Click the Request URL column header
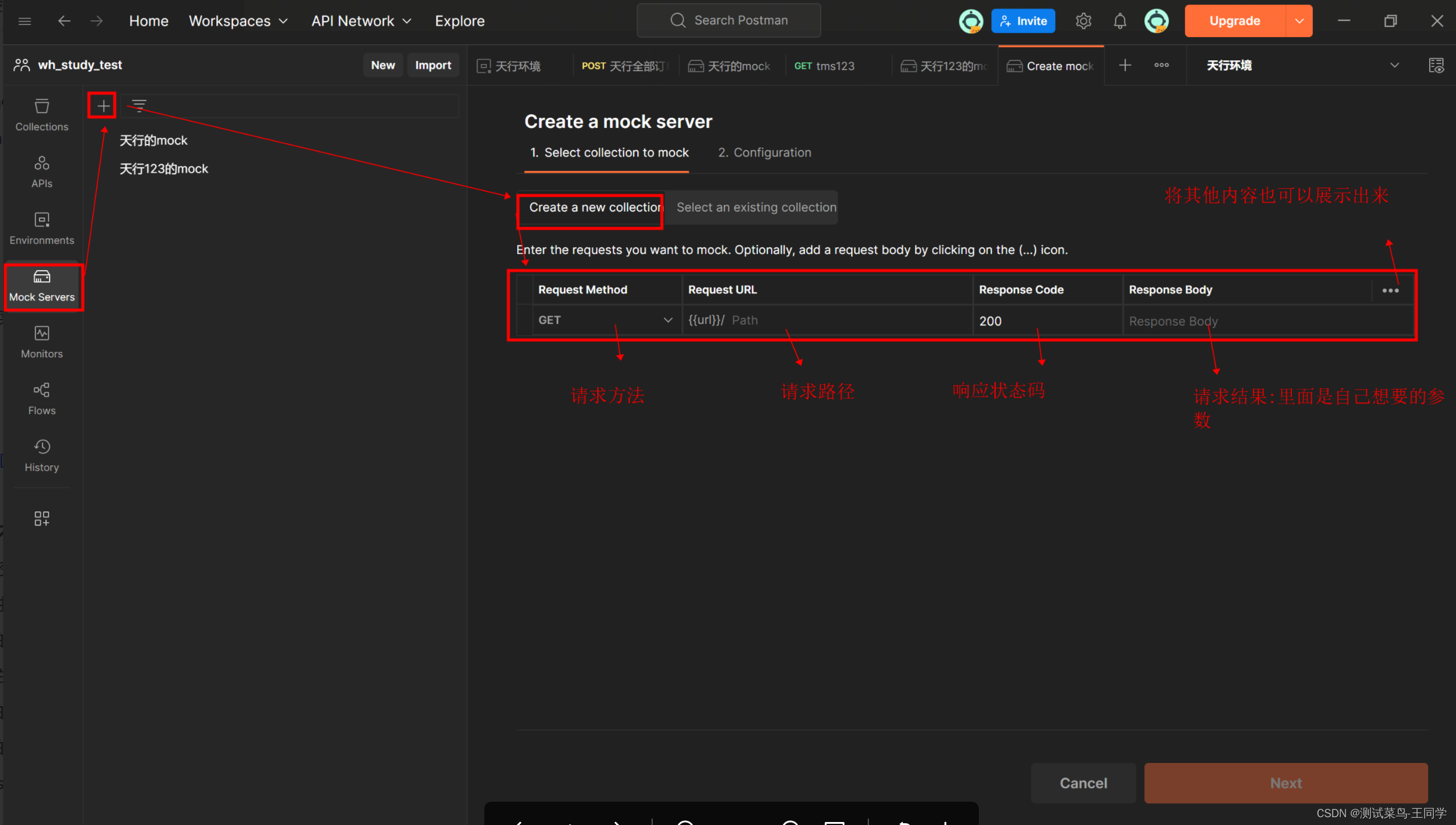The height and width of the screenshot is (825, 1456). [722, 290]
